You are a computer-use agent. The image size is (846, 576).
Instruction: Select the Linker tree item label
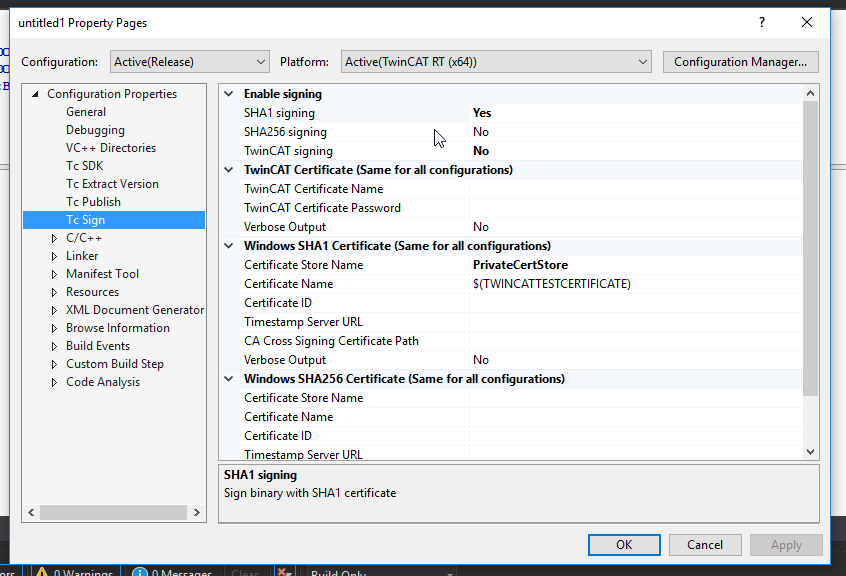point(82,256)
